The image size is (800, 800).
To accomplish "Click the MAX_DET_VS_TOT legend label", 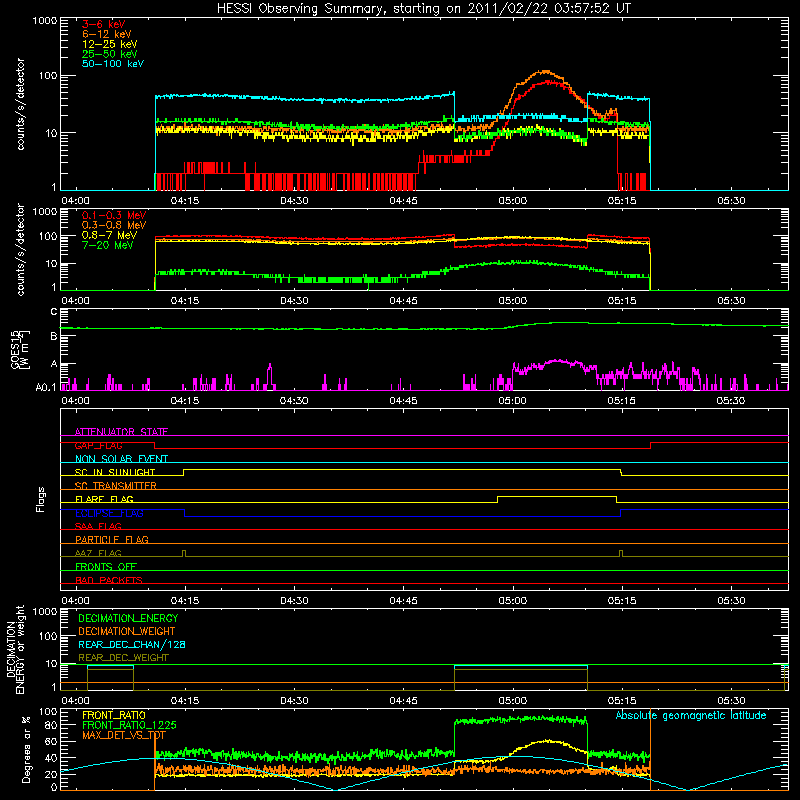I will click(x=124, y=735).
